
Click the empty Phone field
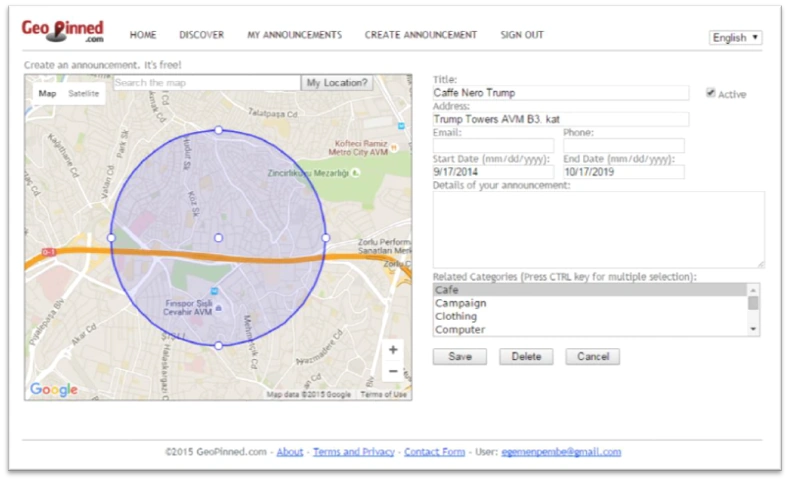coord(624,145)
